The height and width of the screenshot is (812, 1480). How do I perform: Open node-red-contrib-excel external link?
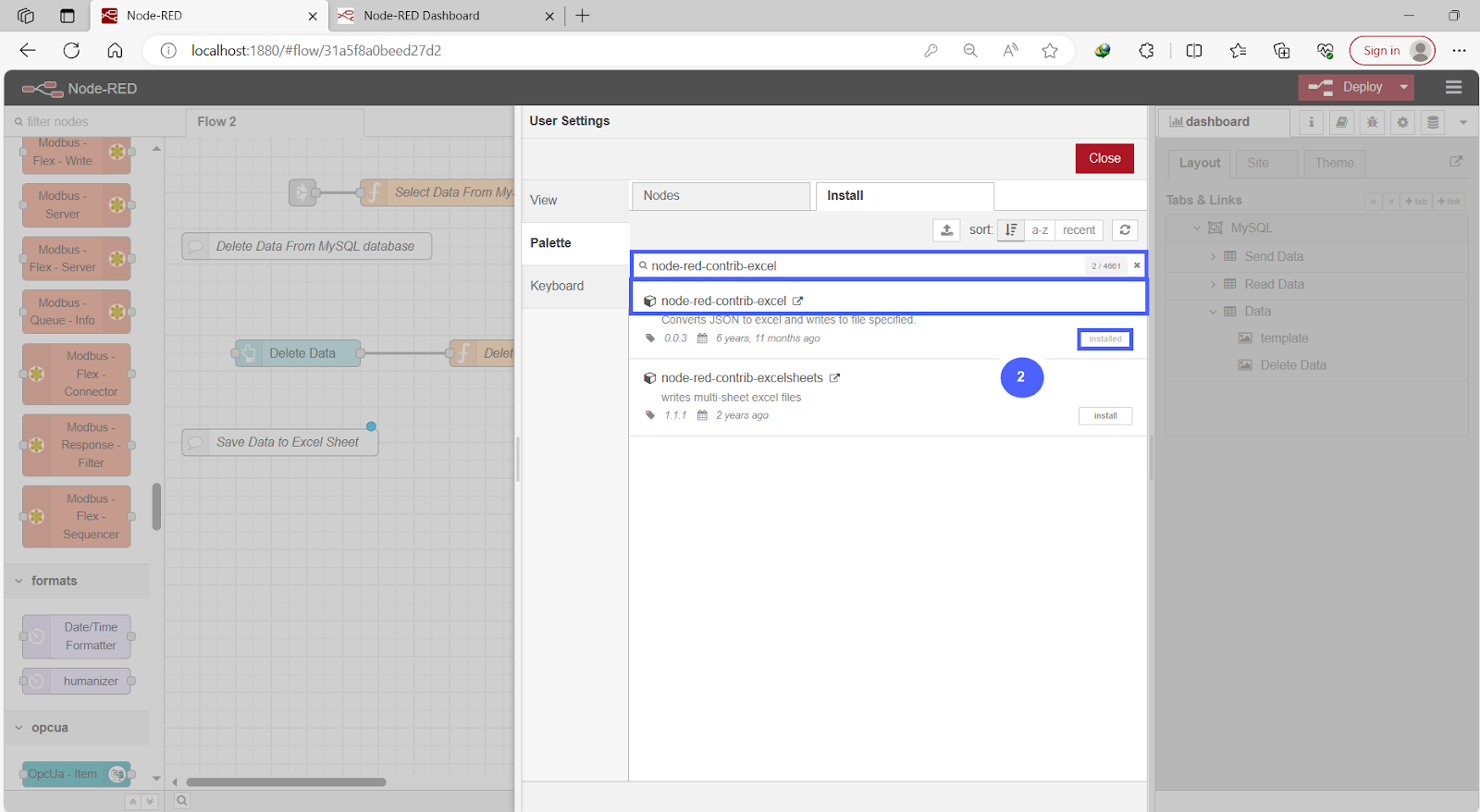[797, 301]
